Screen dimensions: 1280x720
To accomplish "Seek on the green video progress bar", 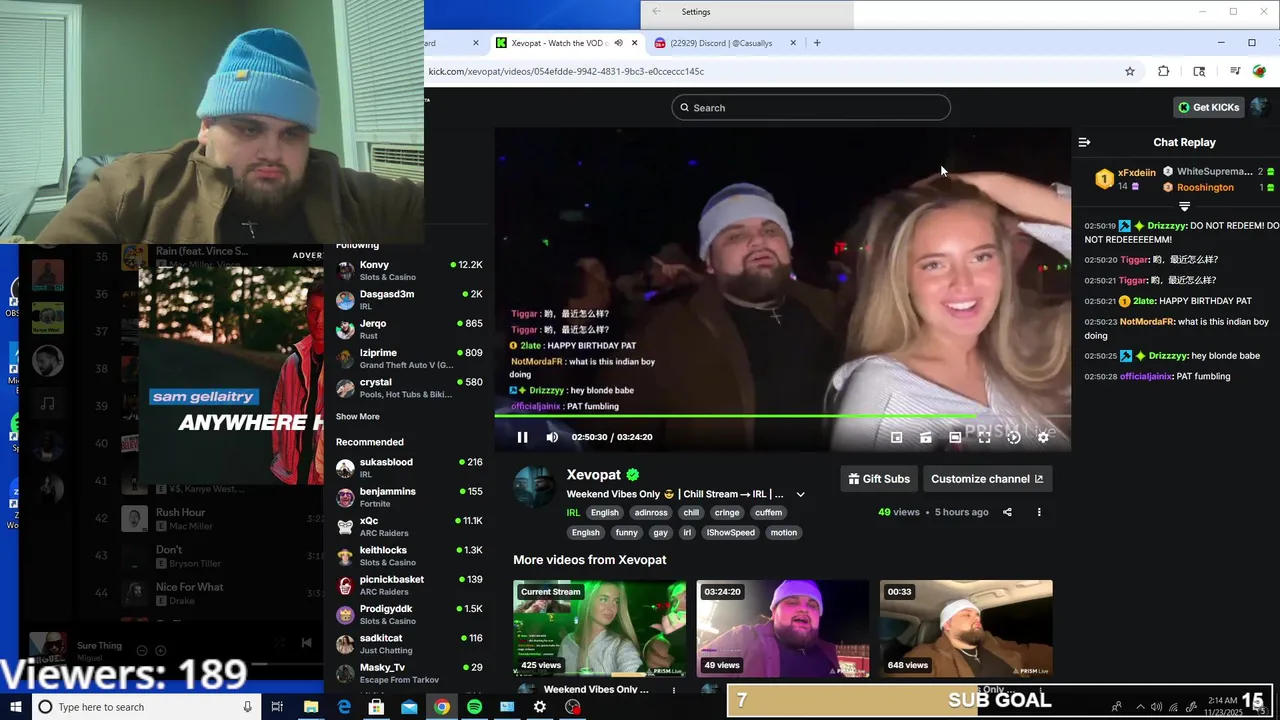I will click(x=782, y=415).
